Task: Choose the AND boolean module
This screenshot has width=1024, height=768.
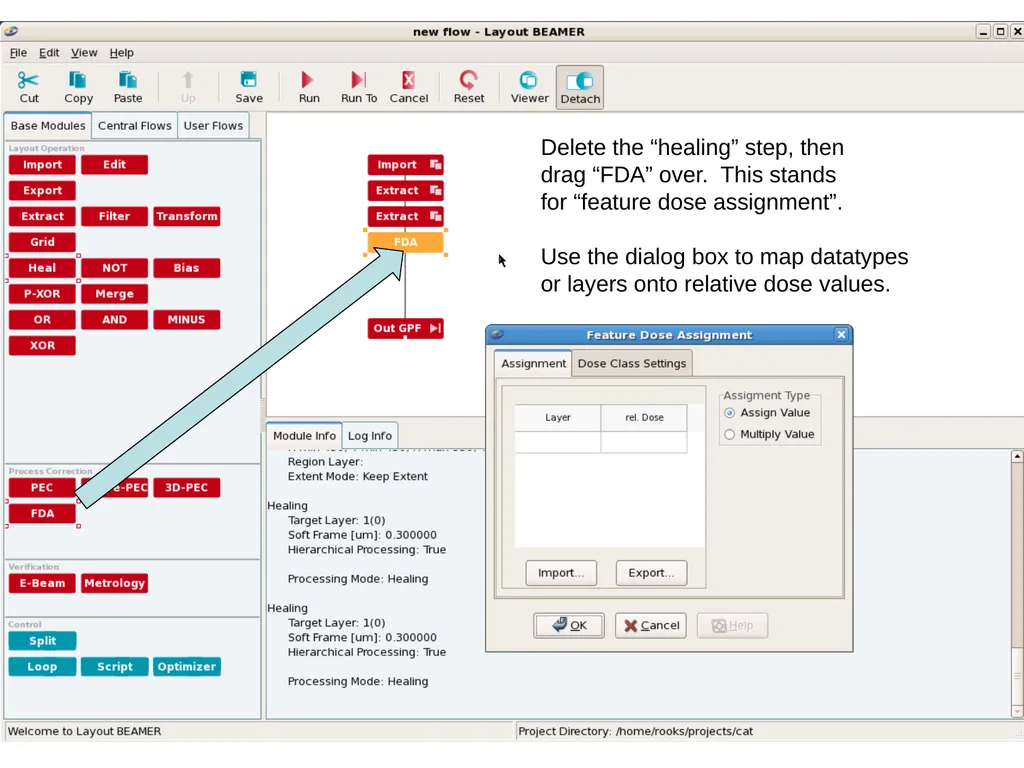Action: pyautogui.click(x=114, y=319)
